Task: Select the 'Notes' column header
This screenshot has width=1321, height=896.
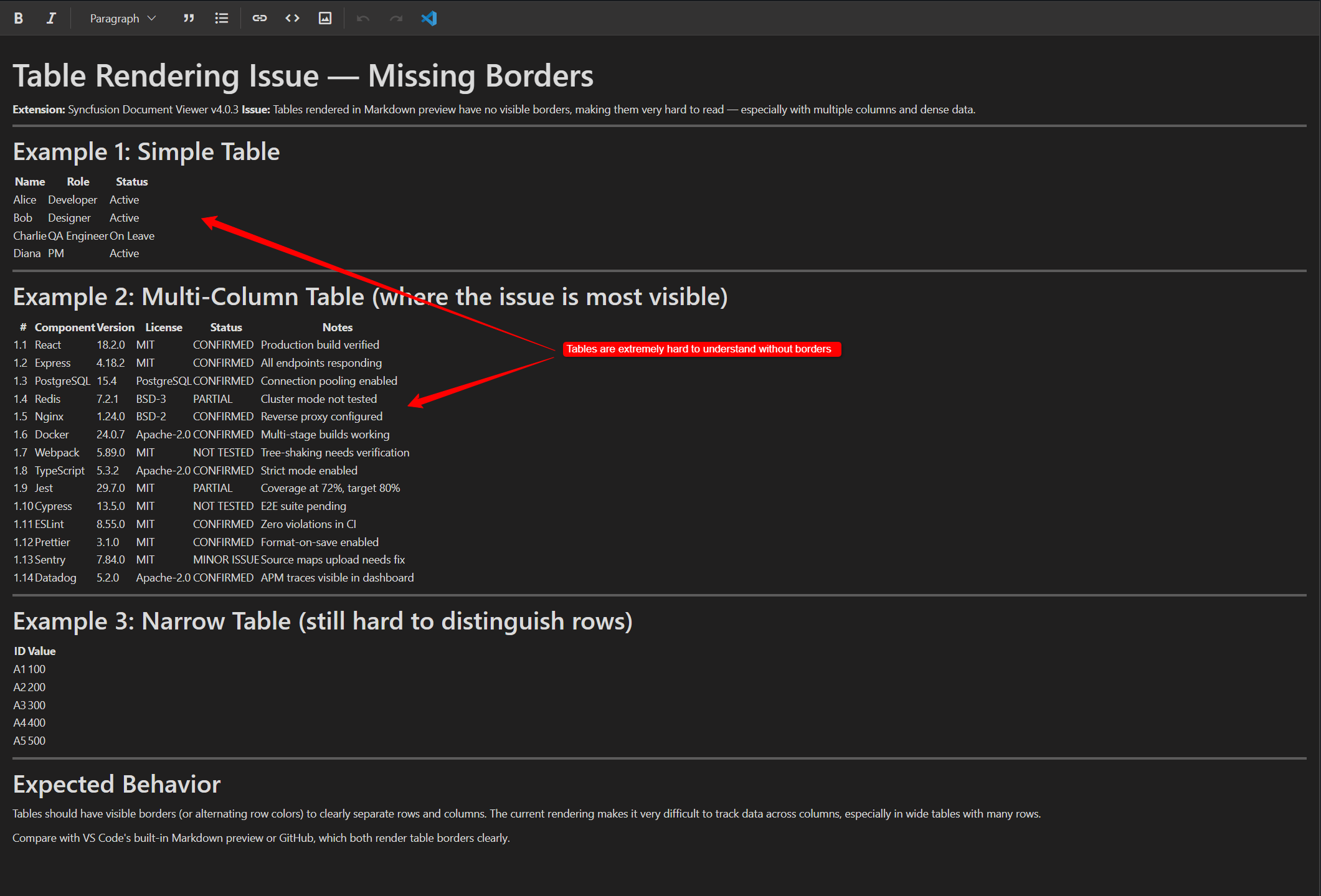Action: click(x=338, y=328)
